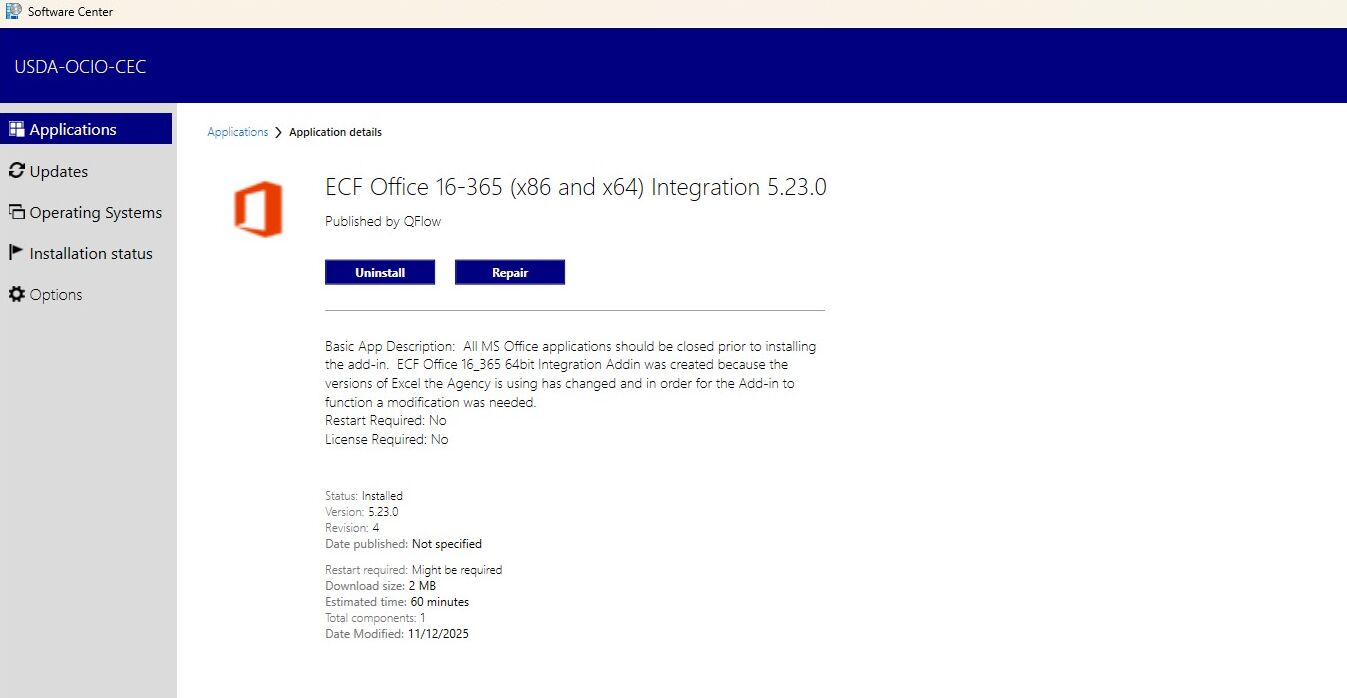Viewport: 1347px width, 698px height.
Task: Click Date Modified: 11/12/2025
Action: [x=397, y=634]
